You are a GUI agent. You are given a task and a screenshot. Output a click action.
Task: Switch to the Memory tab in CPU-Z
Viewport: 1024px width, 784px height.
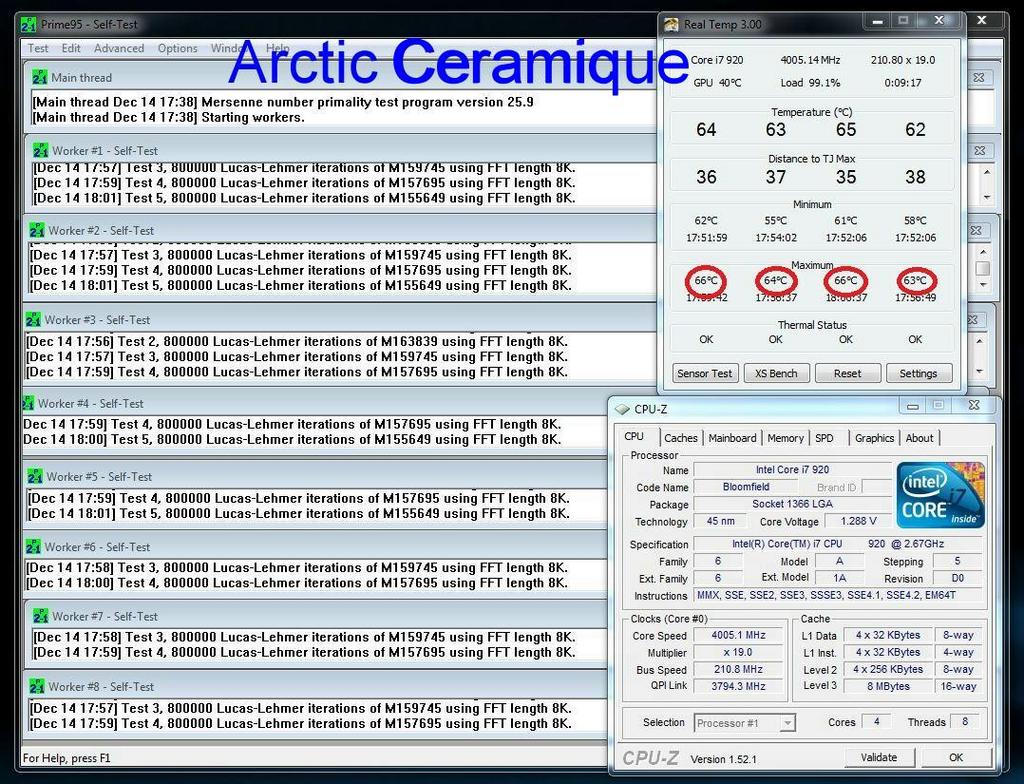[785, 438]
